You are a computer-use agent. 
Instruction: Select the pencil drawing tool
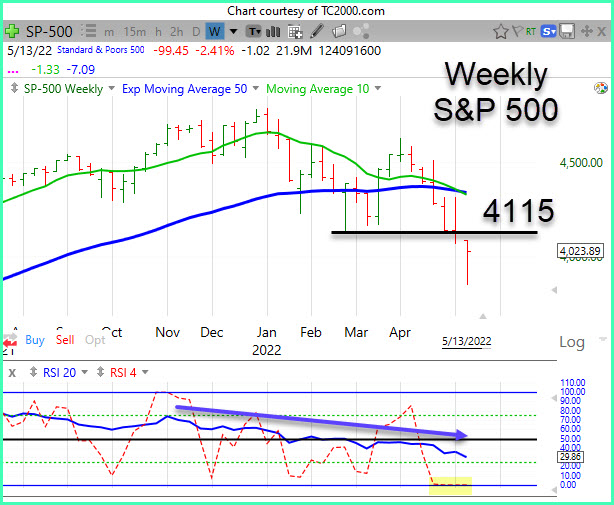point(317,31)
